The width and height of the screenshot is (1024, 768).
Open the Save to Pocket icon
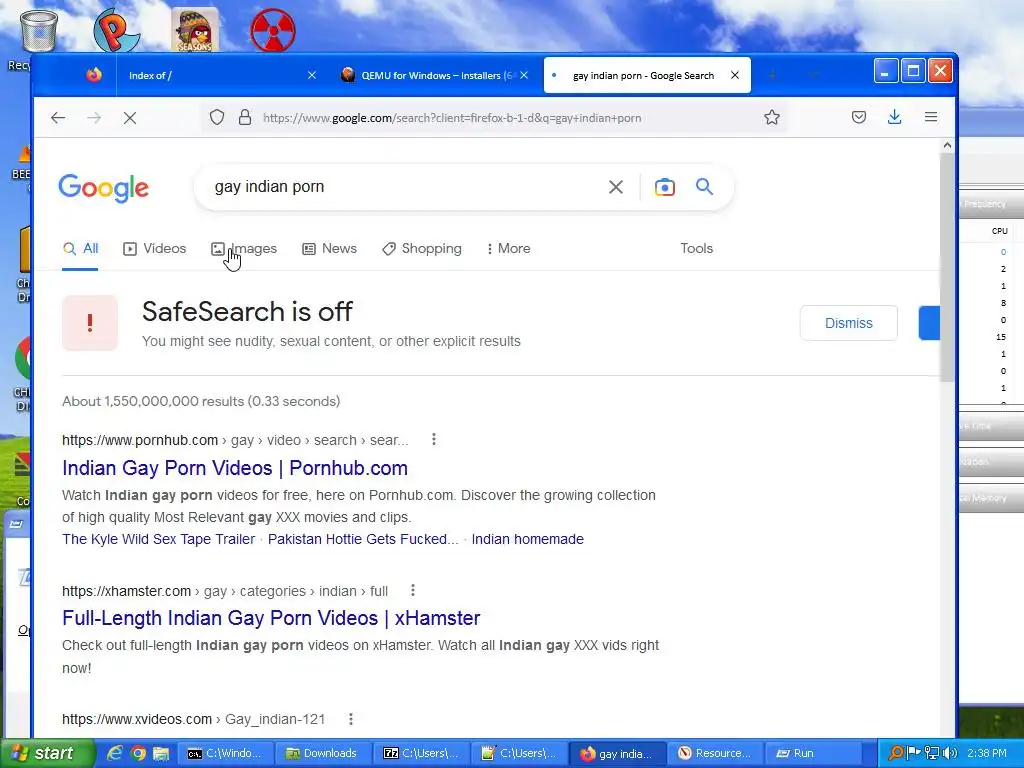tap(859, 118)
